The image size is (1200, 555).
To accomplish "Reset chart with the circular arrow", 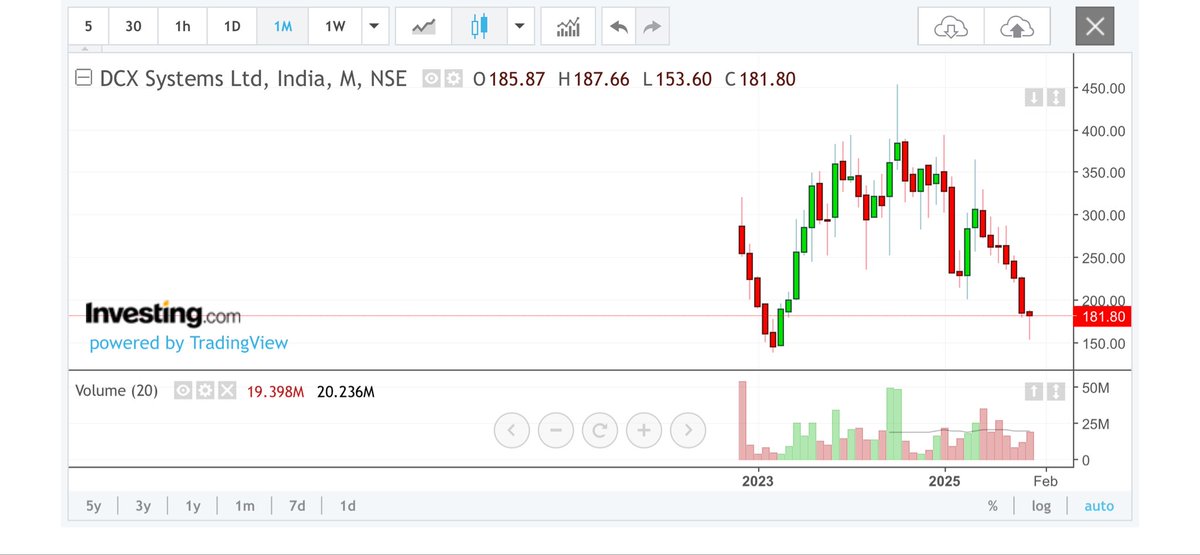I will 600,431.
